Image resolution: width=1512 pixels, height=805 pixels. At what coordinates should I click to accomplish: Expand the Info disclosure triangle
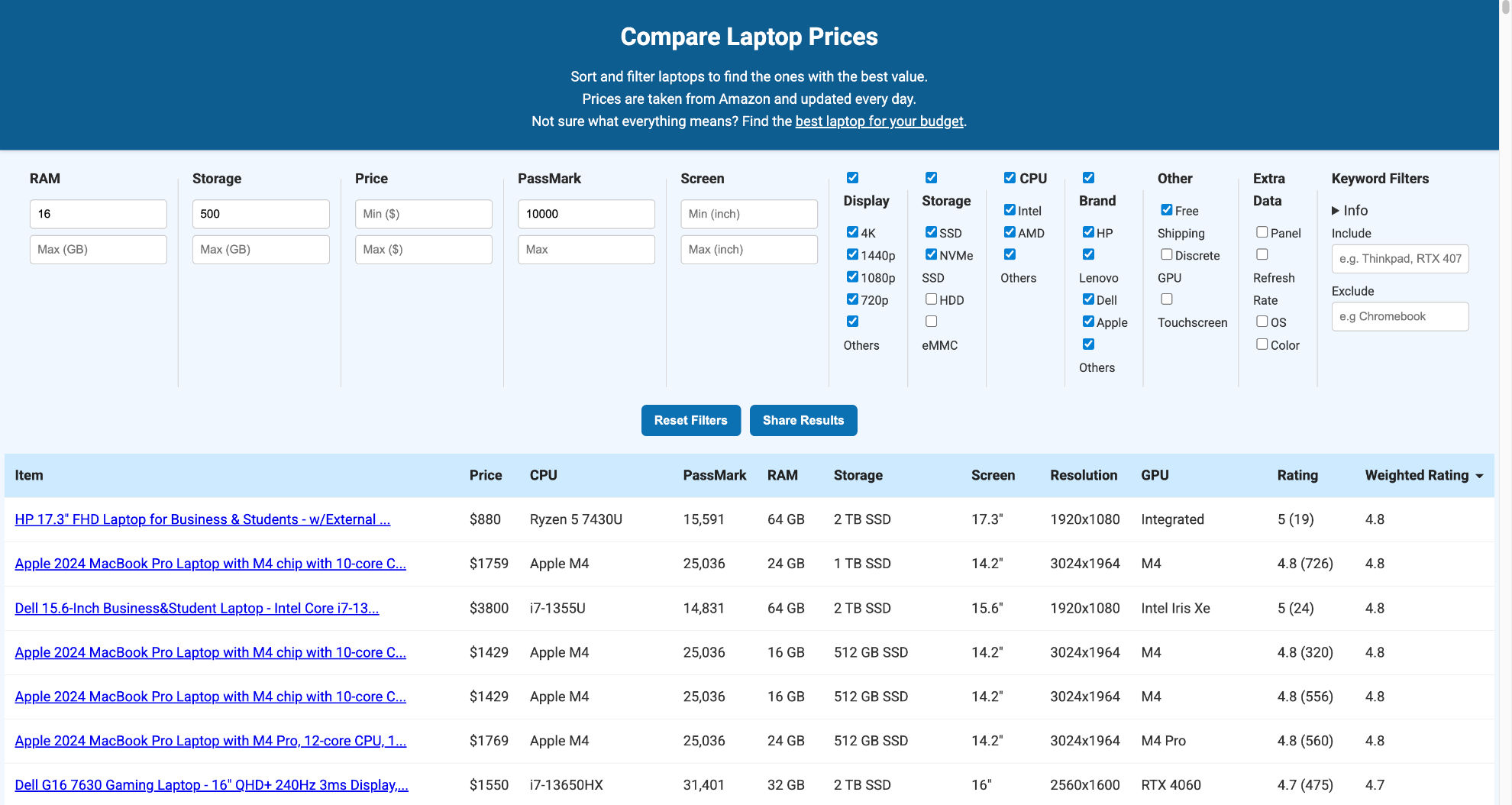1336,210
